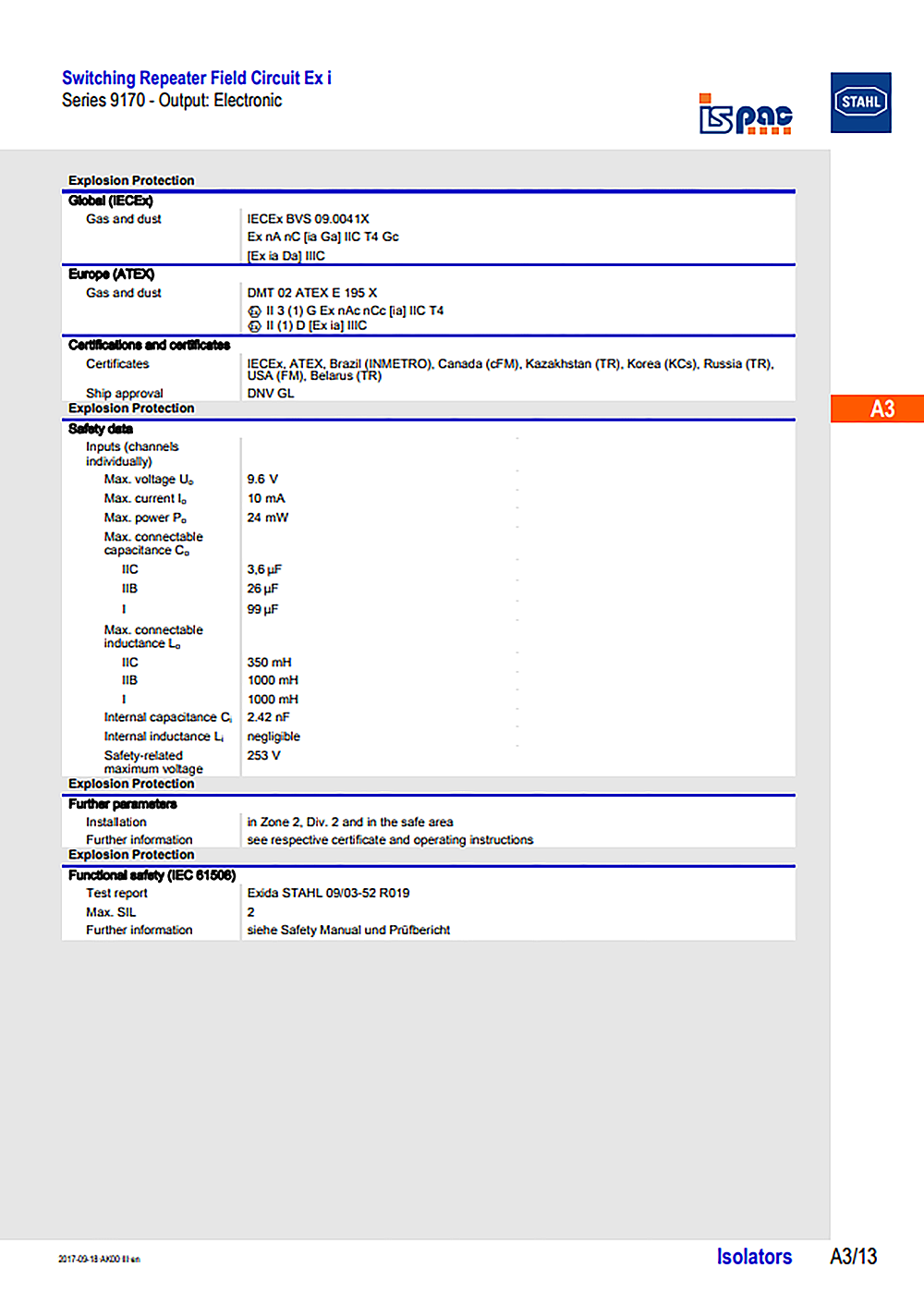Select the orange A3 section tab
Image resolution: width=924 pixels, height=1292 pixels.
click(877, 408)
